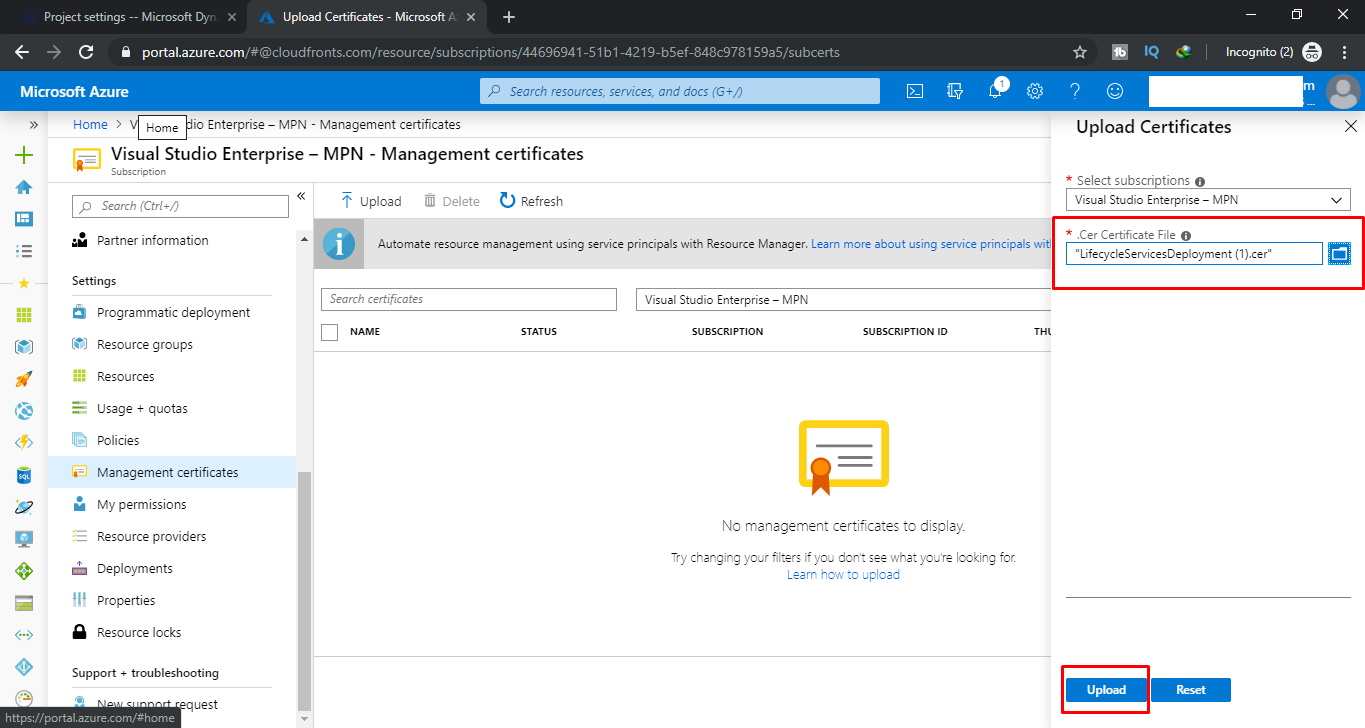Open Resource locks menu item
The image size is (1365, 728).
pos(139,633)
